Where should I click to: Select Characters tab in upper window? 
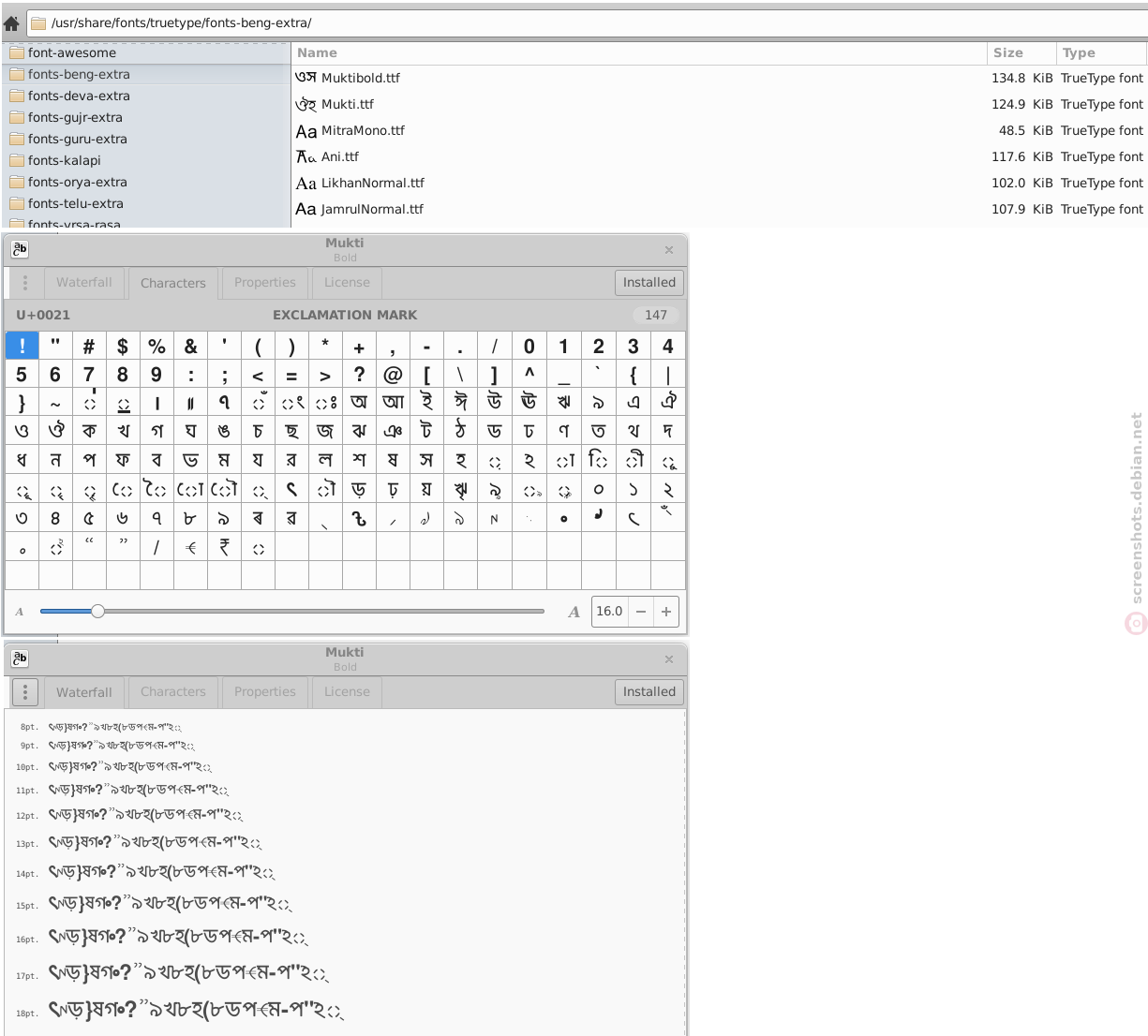pos(173,283)
